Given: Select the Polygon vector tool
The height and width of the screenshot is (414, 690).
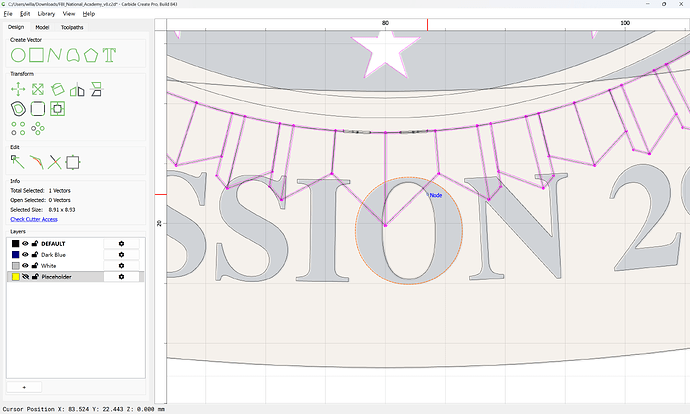Looking at the screenshot, I should pos(91,55).
